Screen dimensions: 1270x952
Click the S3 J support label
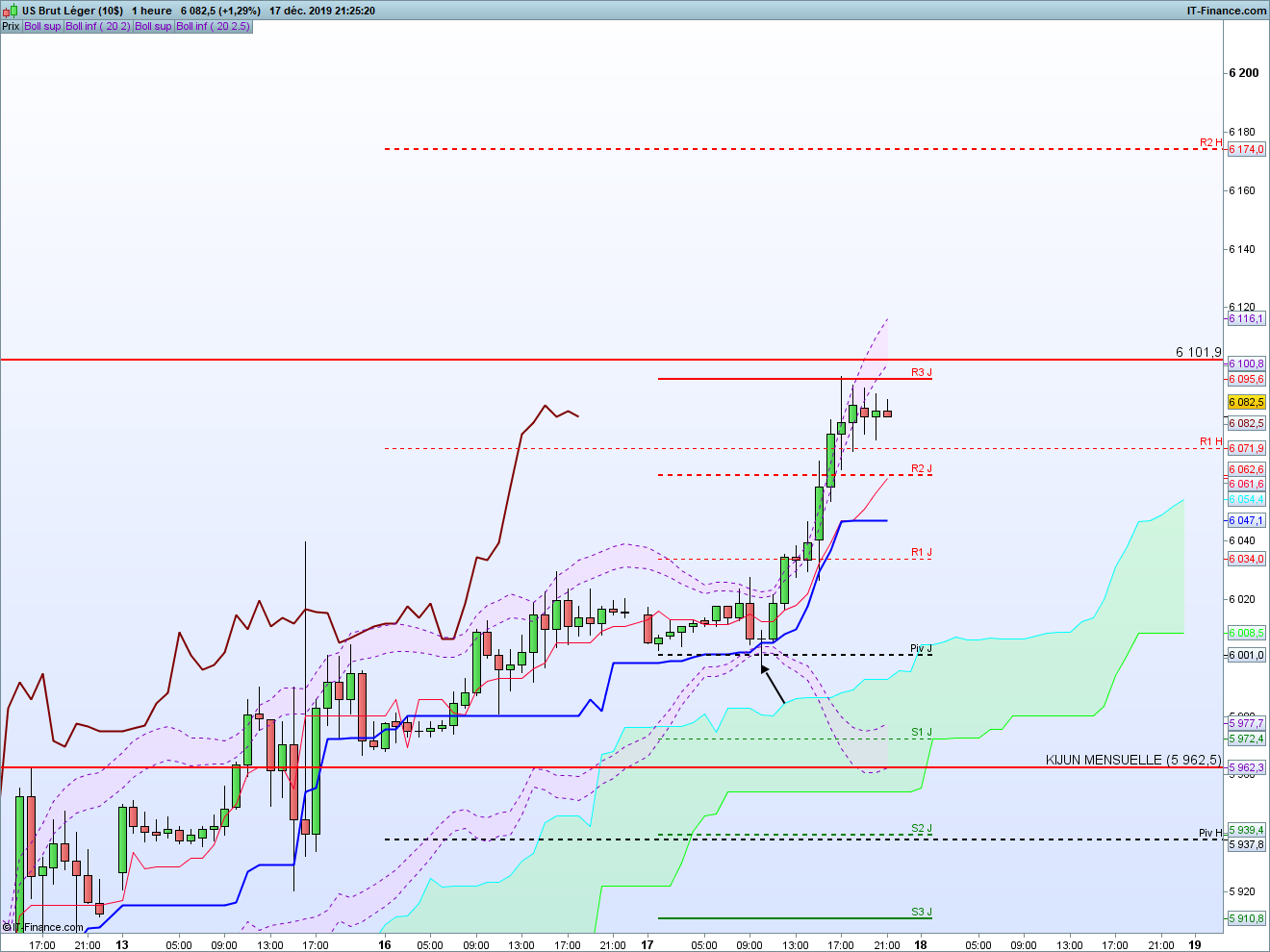(922, 912)
